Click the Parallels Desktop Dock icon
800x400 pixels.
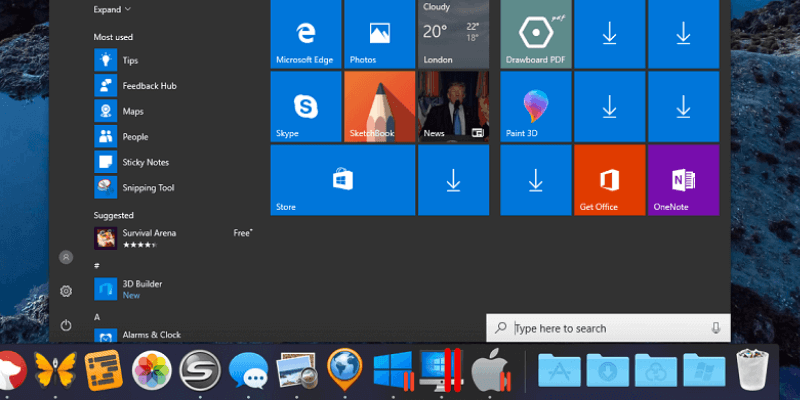point(441,370)
